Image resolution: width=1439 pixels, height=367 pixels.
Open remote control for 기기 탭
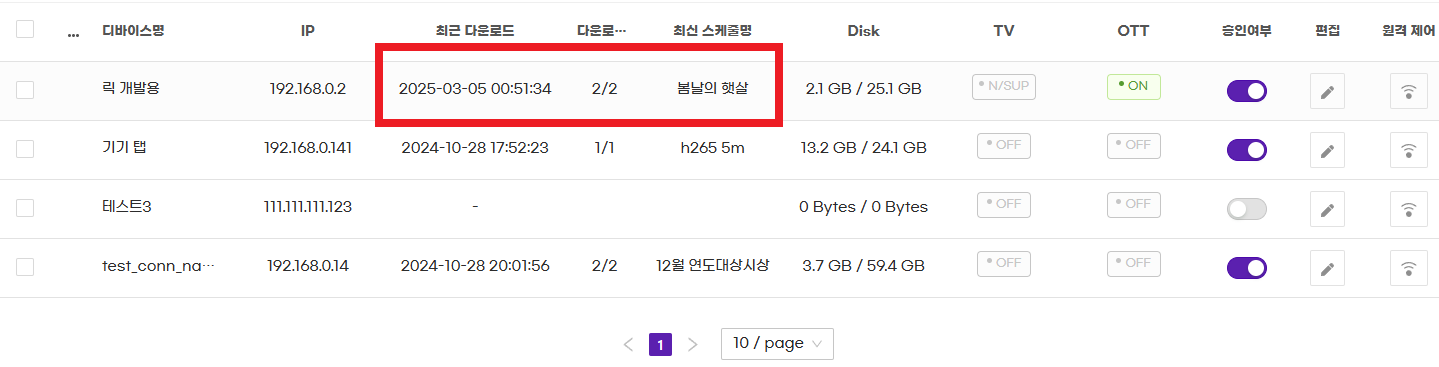1409,151
